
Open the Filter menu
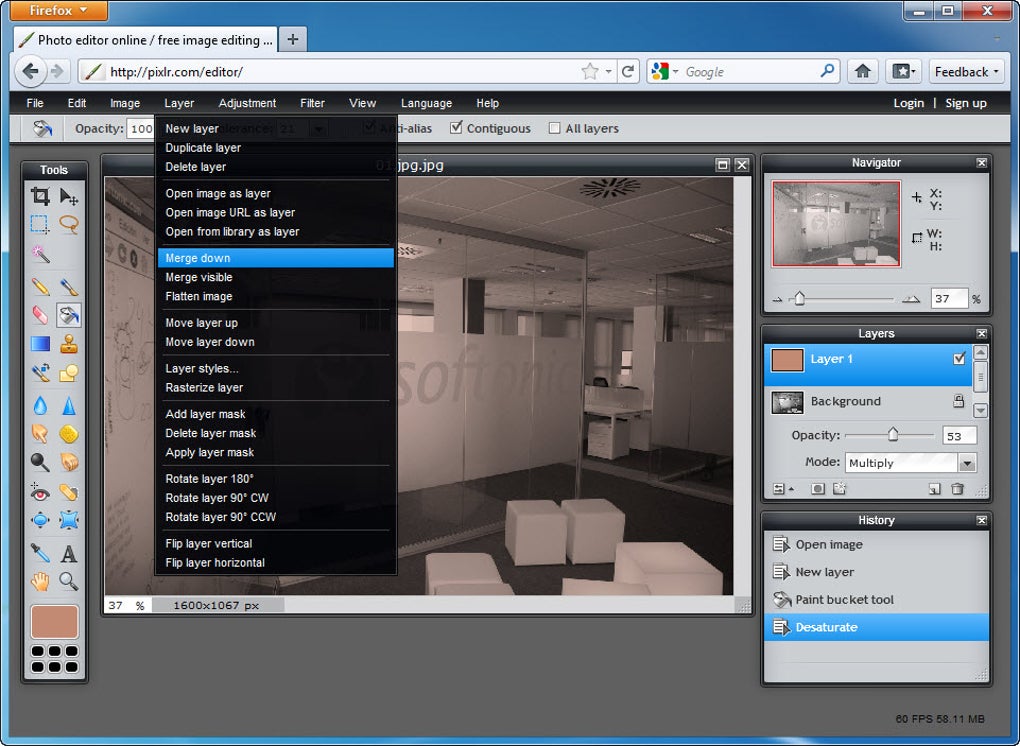(x=312, y=103)
